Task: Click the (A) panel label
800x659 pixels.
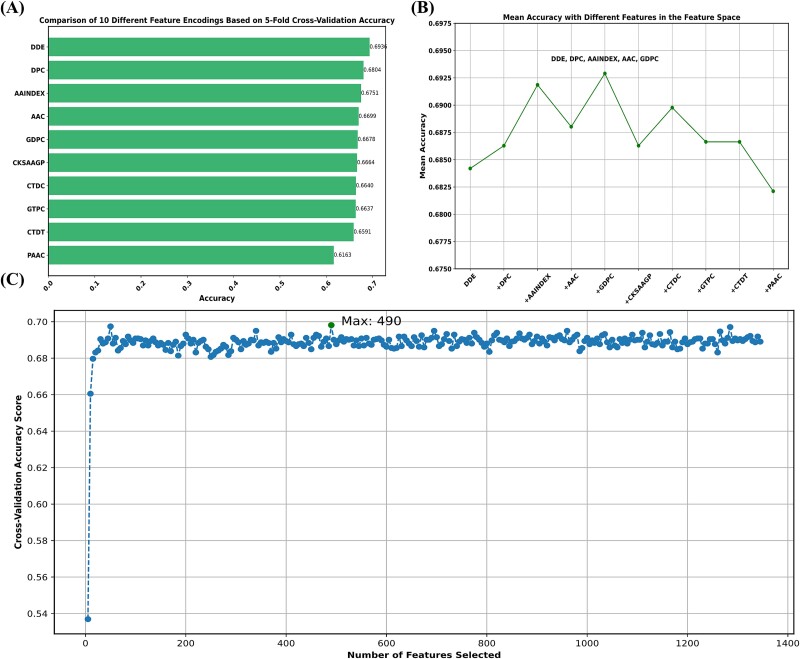Action: point(12,8)
